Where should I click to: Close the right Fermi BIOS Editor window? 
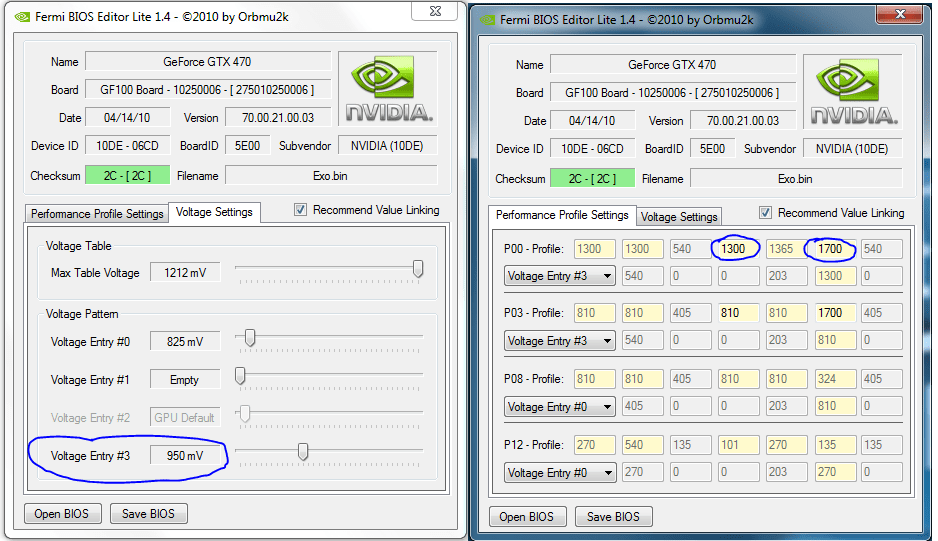coord(900,14)
